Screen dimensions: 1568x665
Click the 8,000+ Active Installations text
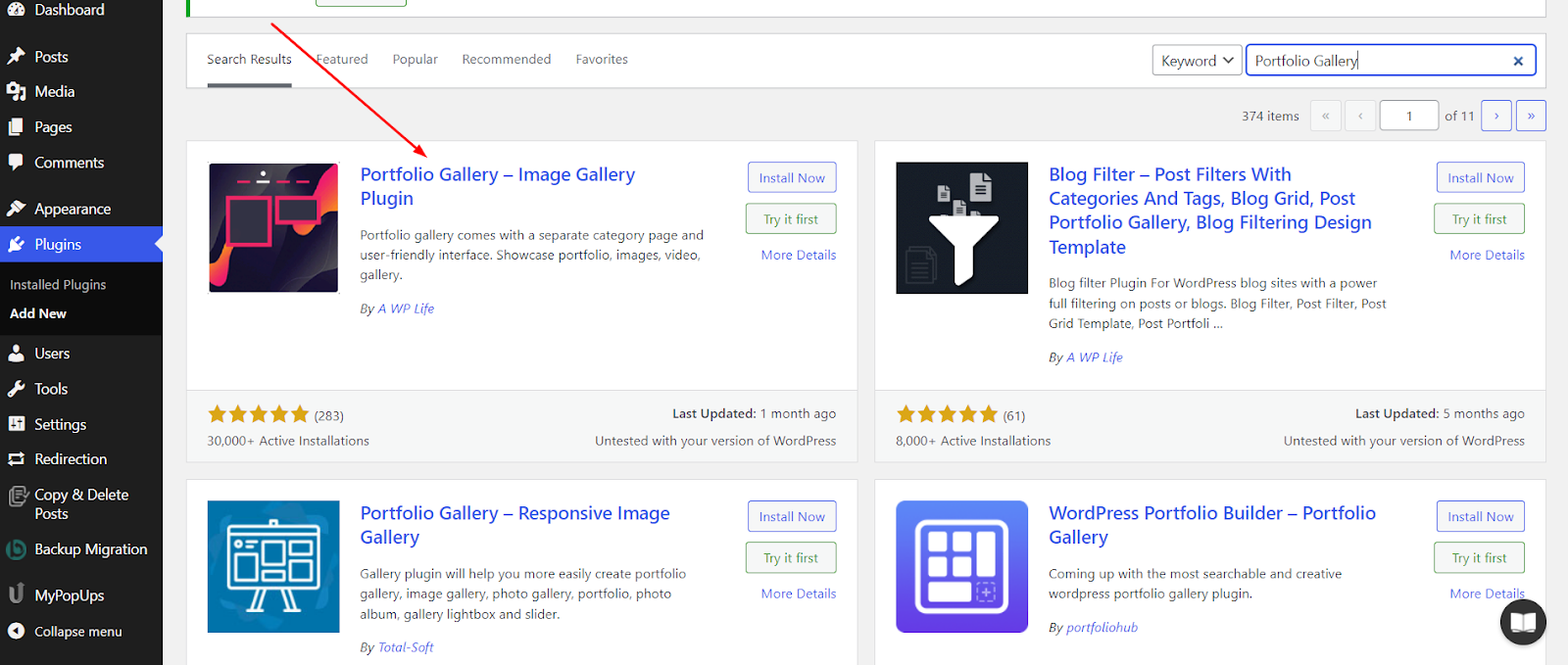(x=973, y=441)
